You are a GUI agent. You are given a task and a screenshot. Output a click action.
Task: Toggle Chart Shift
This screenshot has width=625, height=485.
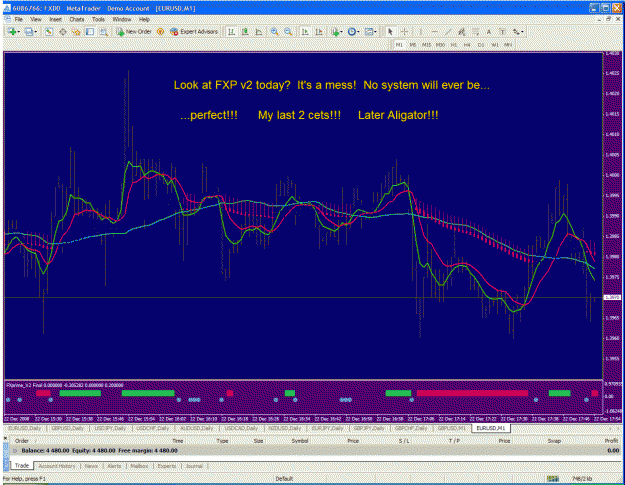pos(319,32)
